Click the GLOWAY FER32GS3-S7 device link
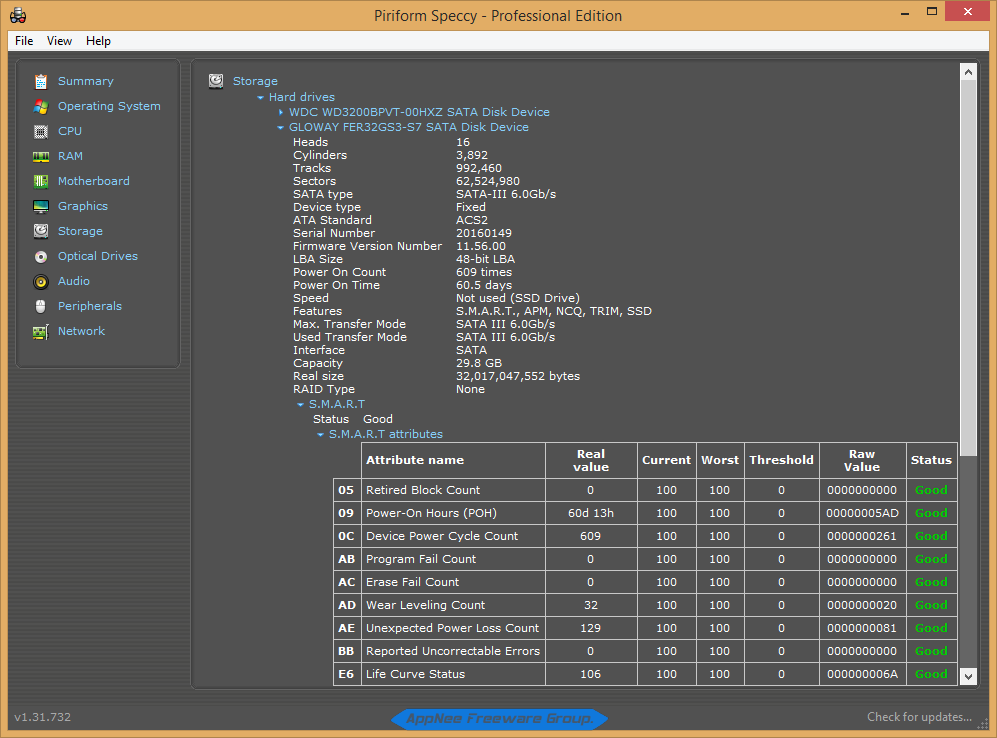 pyautogui.click(x=409, y=127)
